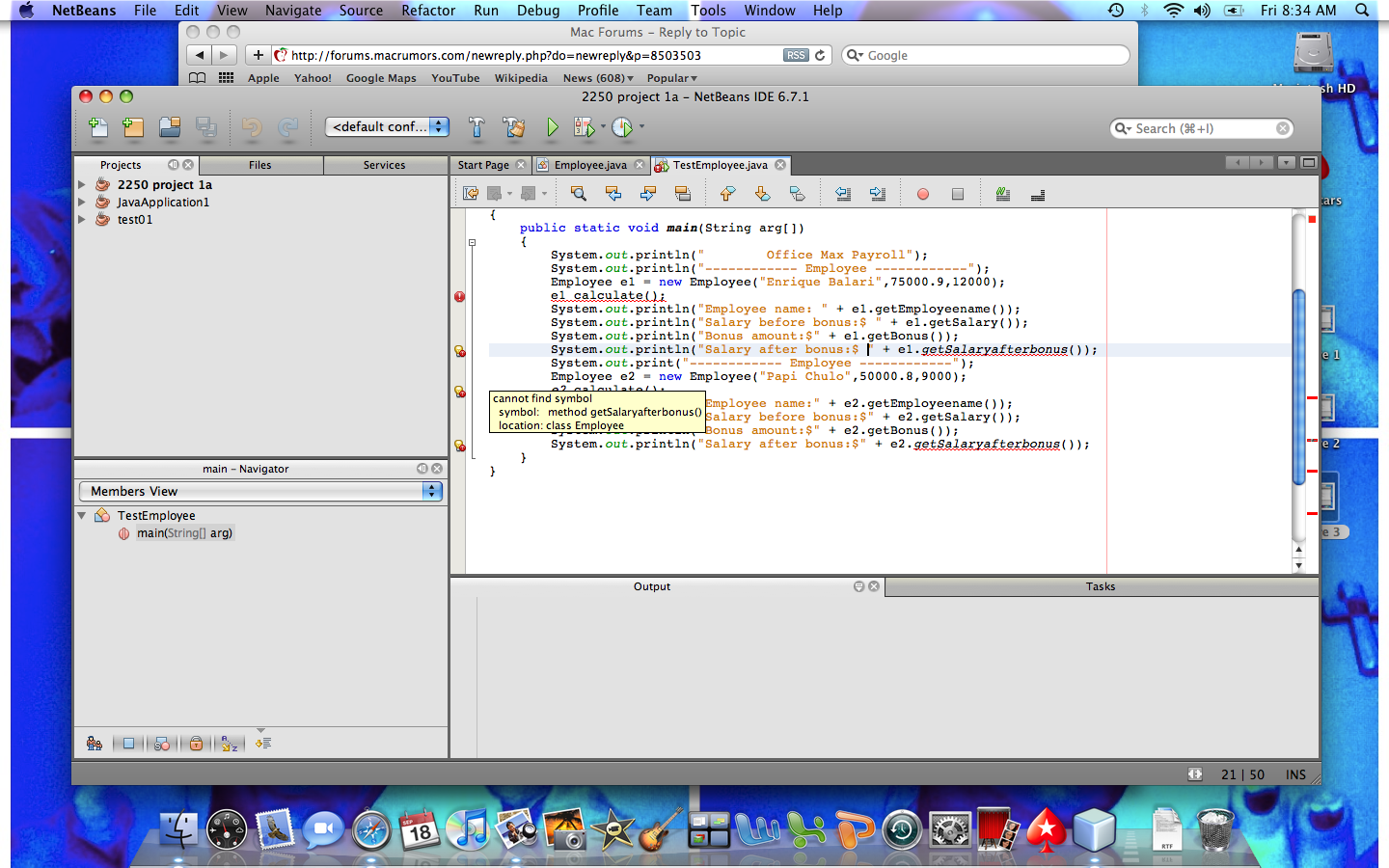Viewport: 1389px width, 868px height.
Task: Click the Safari reload page icon
Action: coord(820,55)
